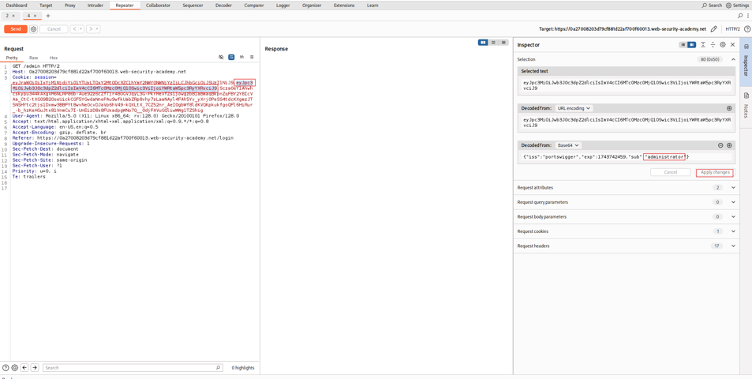Select top-bottom response layout
The image size is (755, 380).
click(x=494, y=42)
